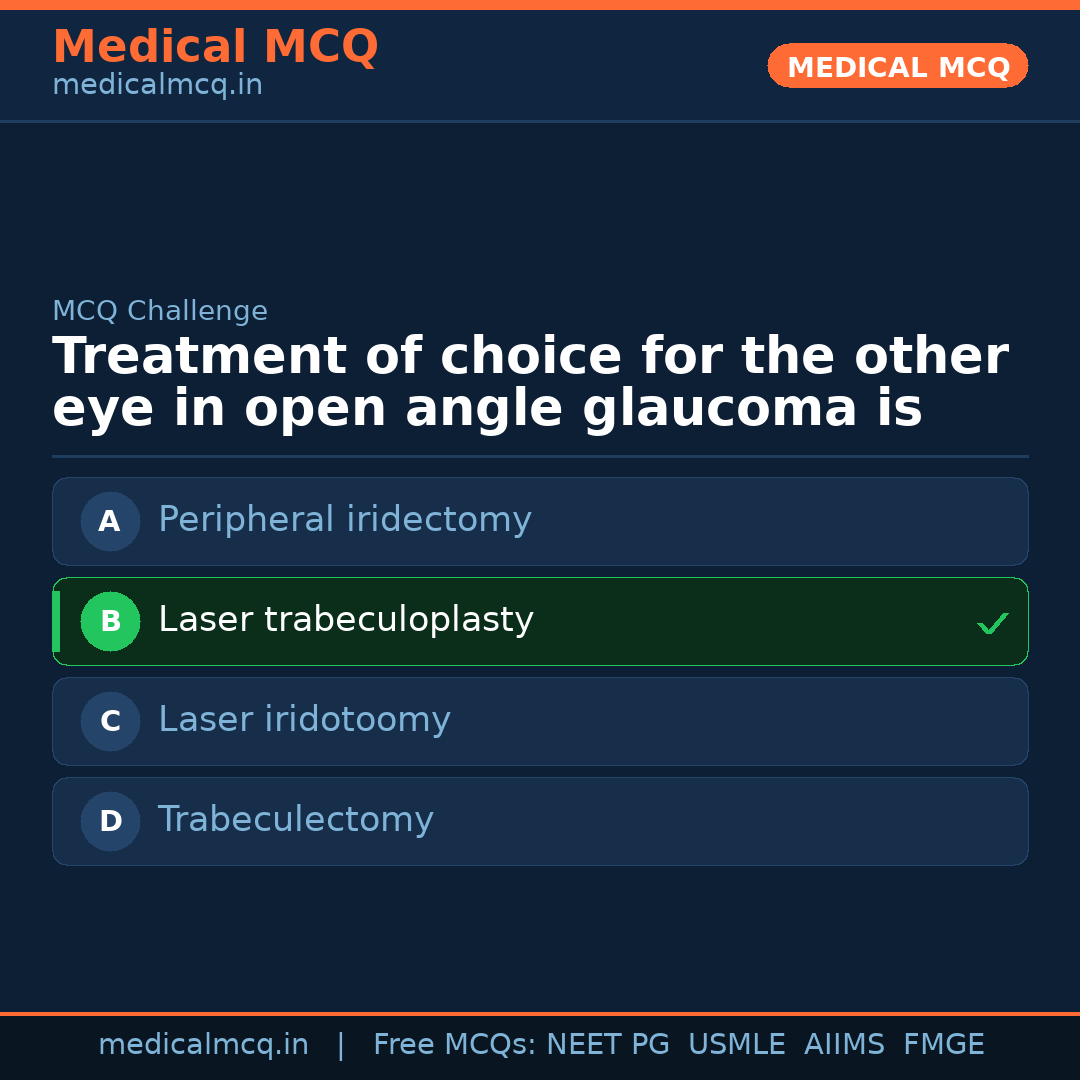Click the circular C option badge

(110, 721)
